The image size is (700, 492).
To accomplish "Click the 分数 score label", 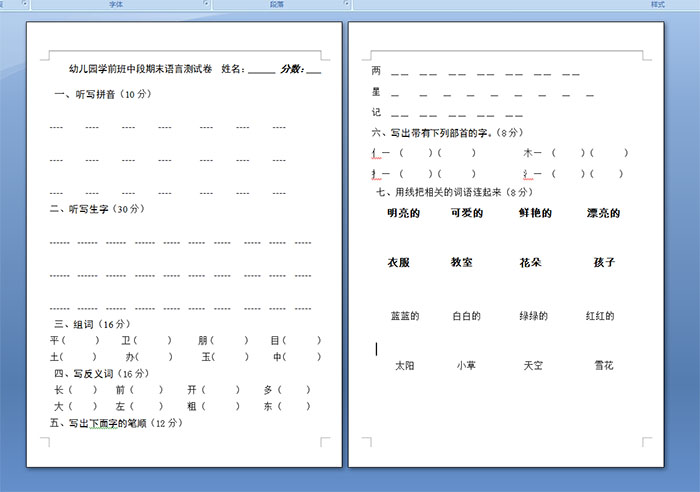I will coord(292,69).
